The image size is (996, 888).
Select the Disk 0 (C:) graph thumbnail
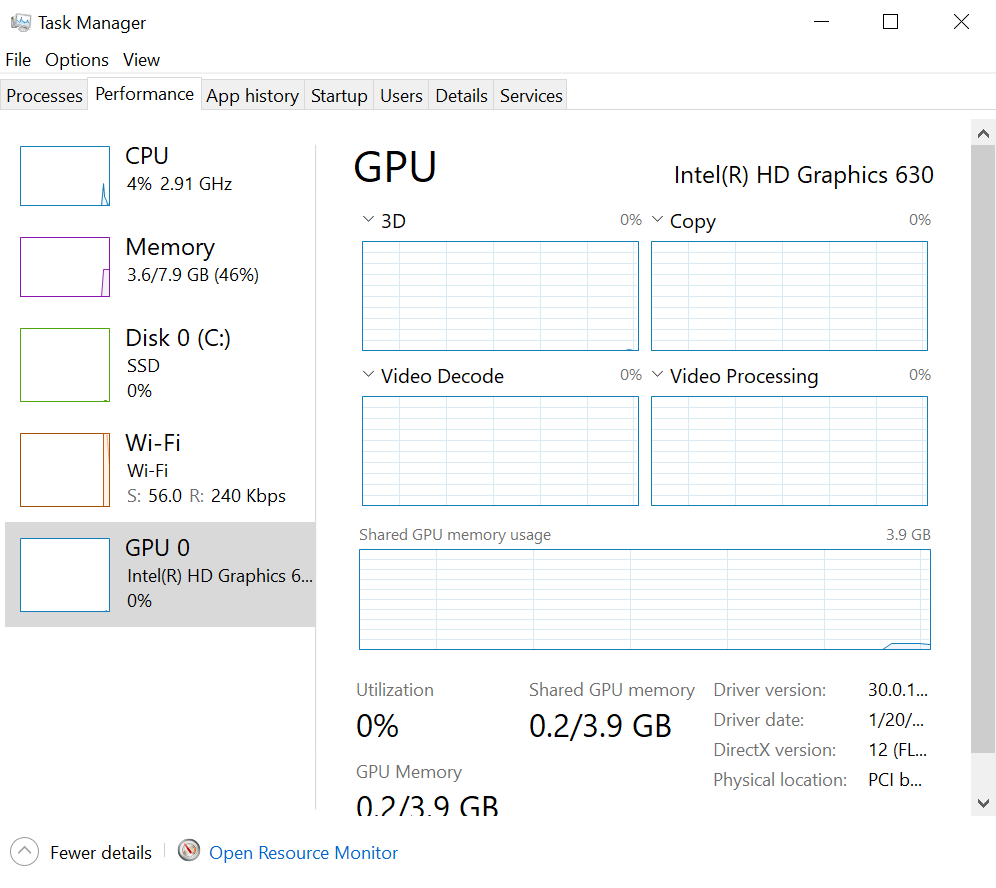coord(65,365)
